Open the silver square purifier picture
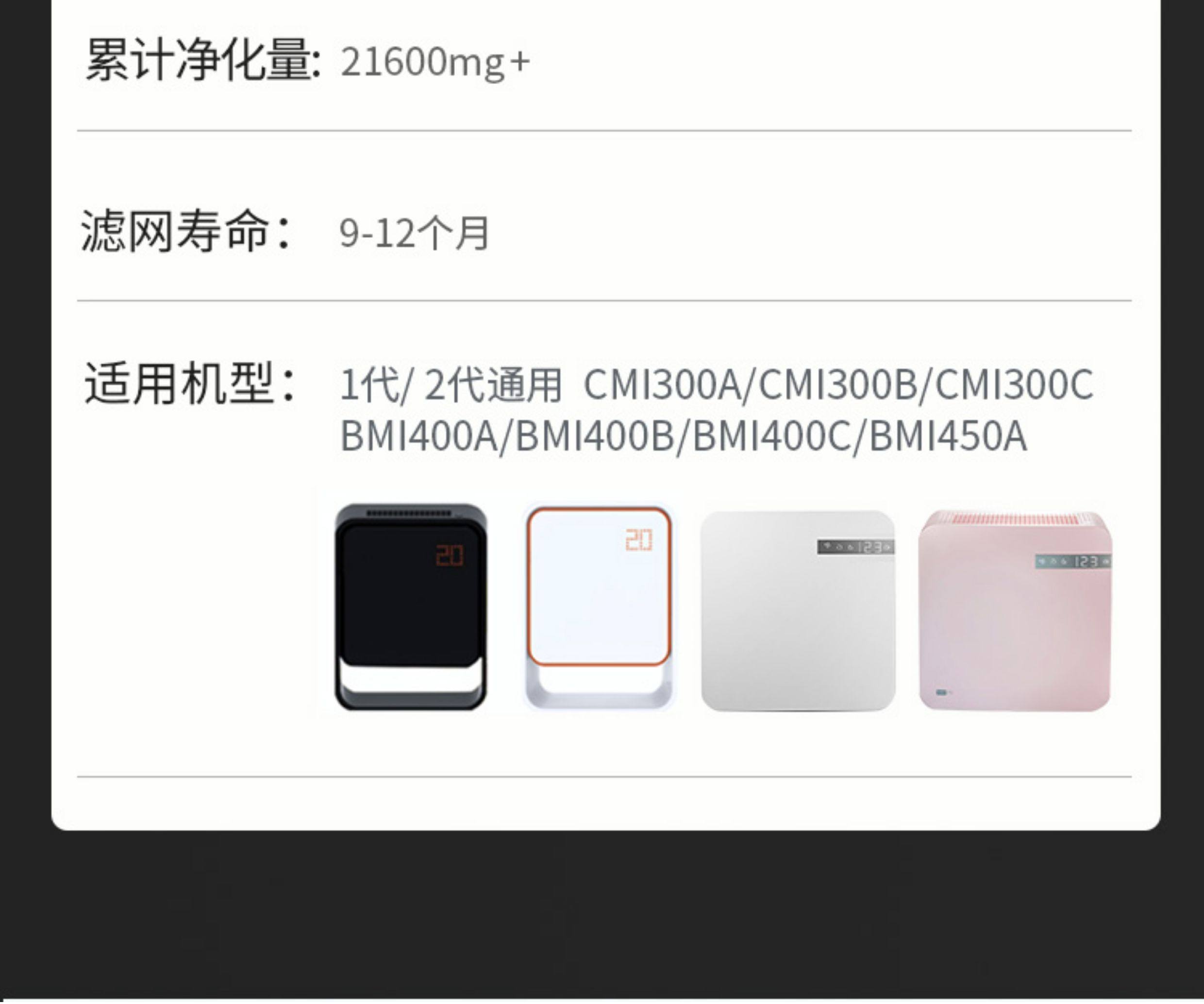 pyautogui.click(x=798, y=611)
